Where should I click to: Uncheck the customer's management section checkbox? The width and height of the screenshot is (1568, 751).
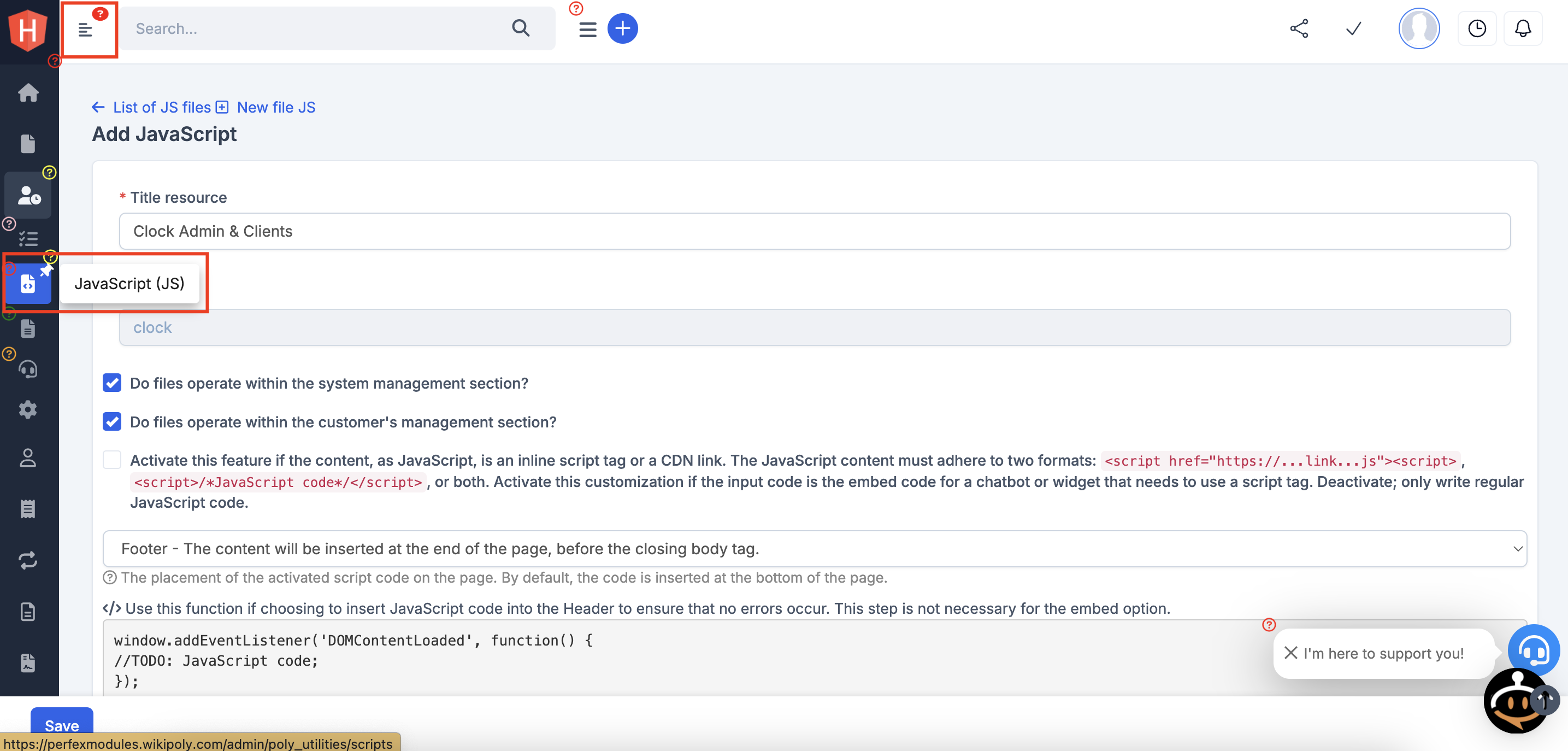click(x=112, y=422)
